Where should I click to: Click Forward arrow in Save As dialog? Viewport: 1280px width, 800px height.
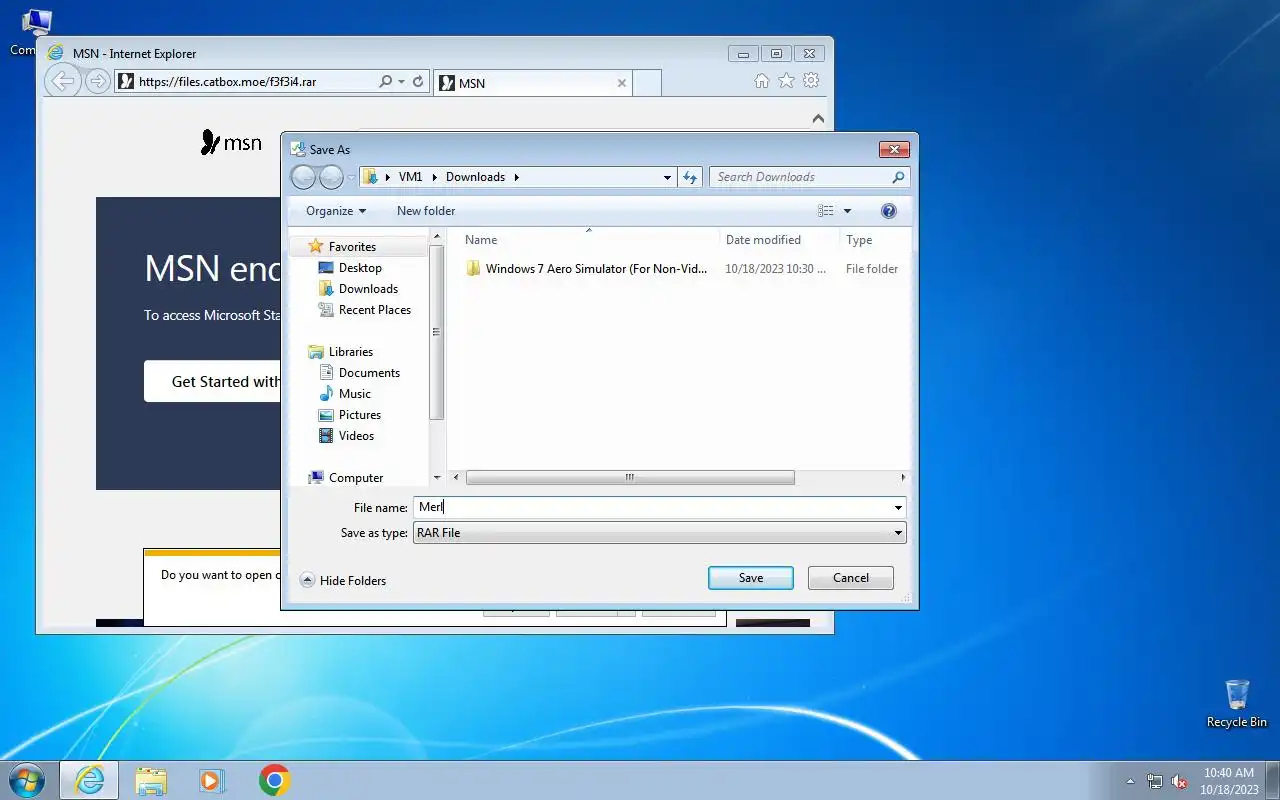point(331,177)
